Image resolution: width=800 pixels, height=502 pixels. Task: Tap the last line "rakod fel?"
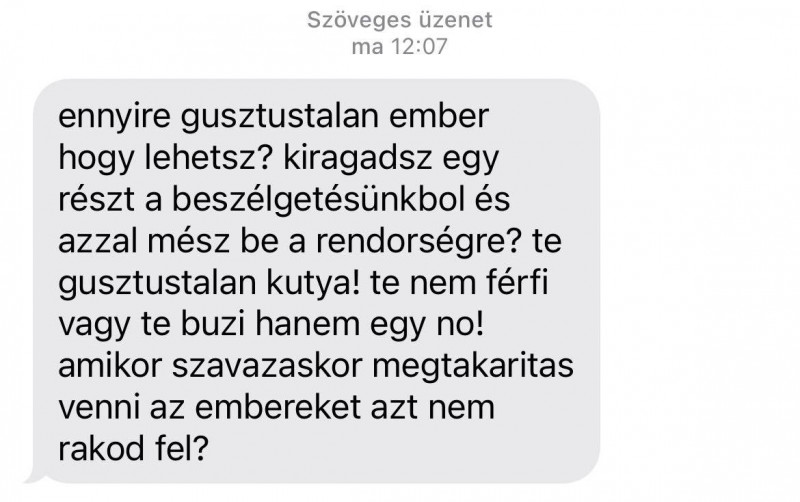134,449
